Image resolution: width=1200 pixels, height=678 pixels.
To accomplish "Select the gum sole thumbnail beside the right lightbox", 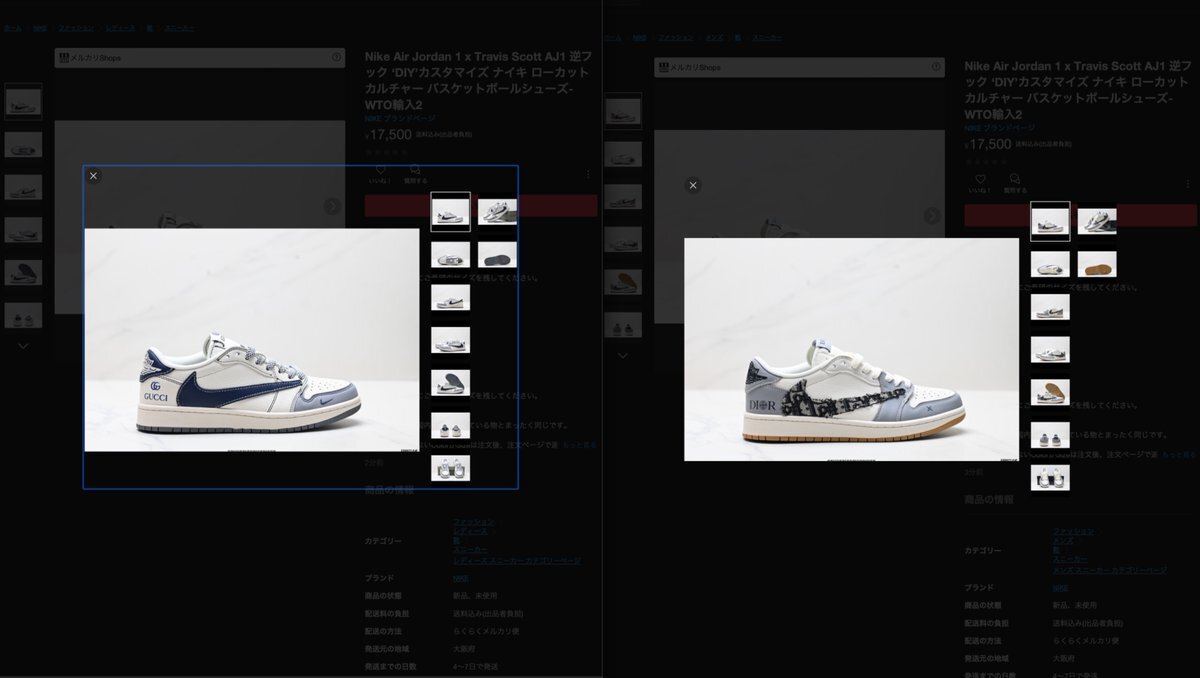I will (1097, 264).
